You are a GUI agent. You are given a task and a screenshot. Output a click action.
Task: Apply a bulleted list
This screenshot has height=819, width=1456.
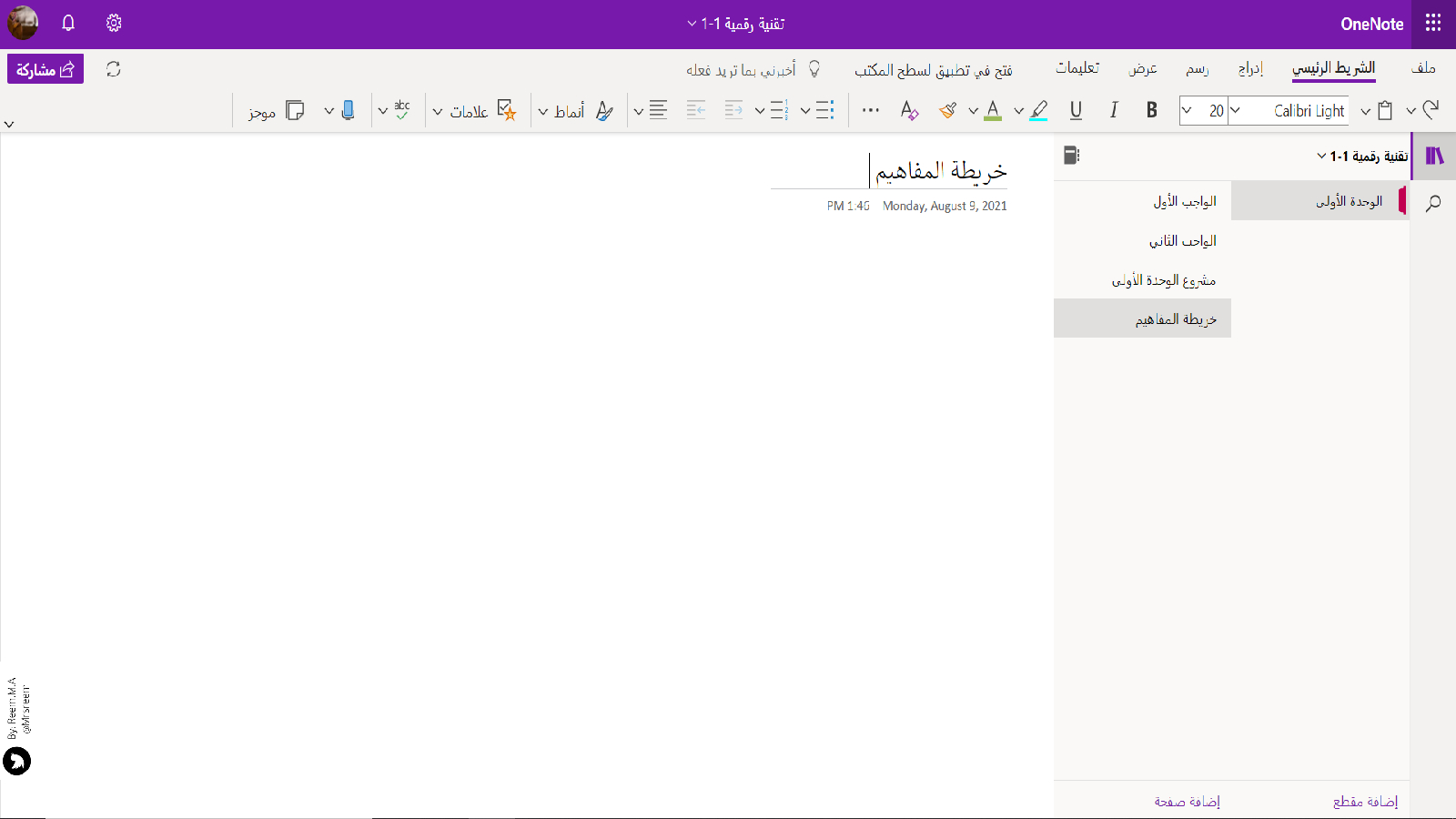[824, 110]
